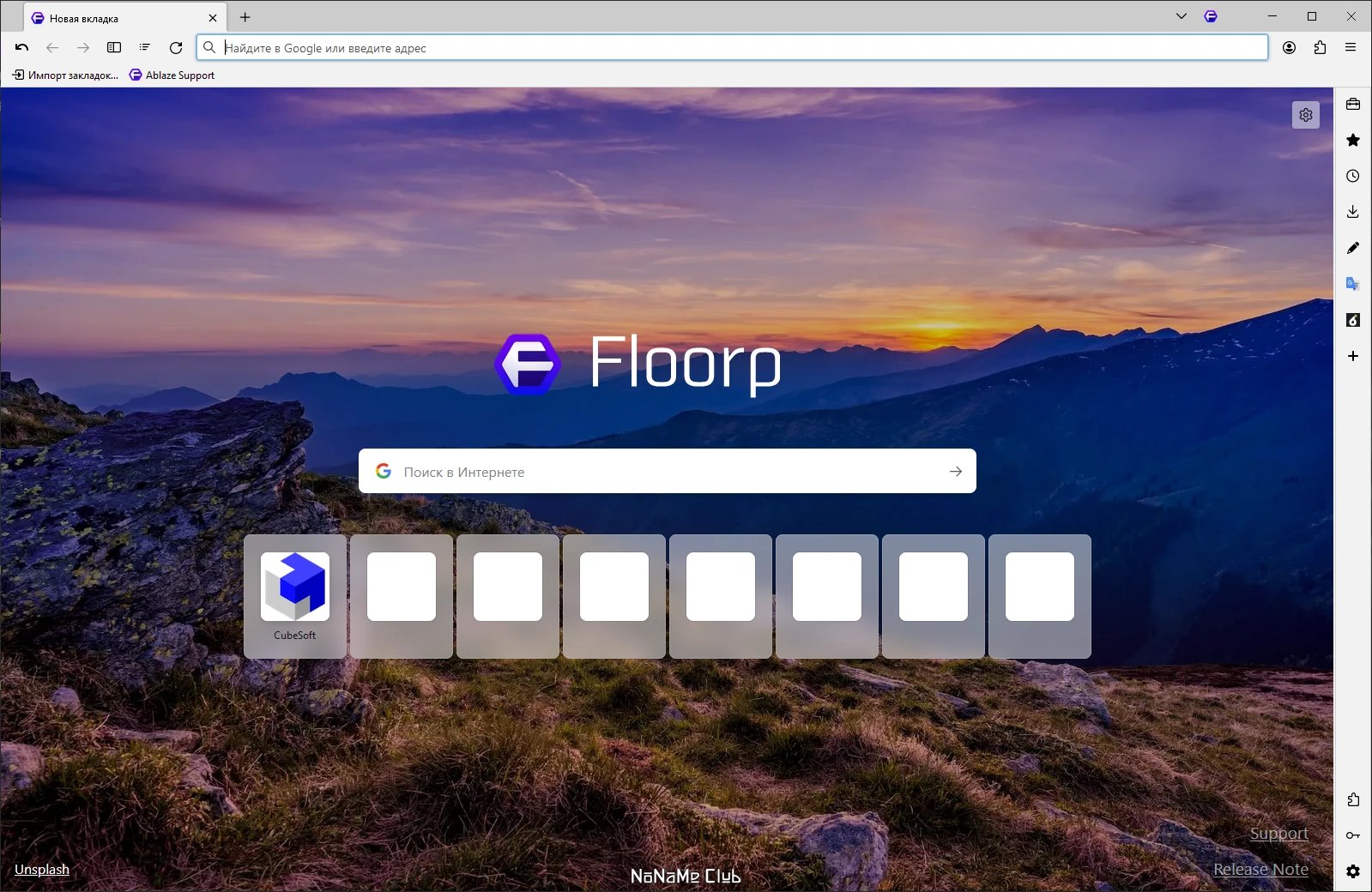
Task: Open the translate panel in sidebar
Action: 1353,284
